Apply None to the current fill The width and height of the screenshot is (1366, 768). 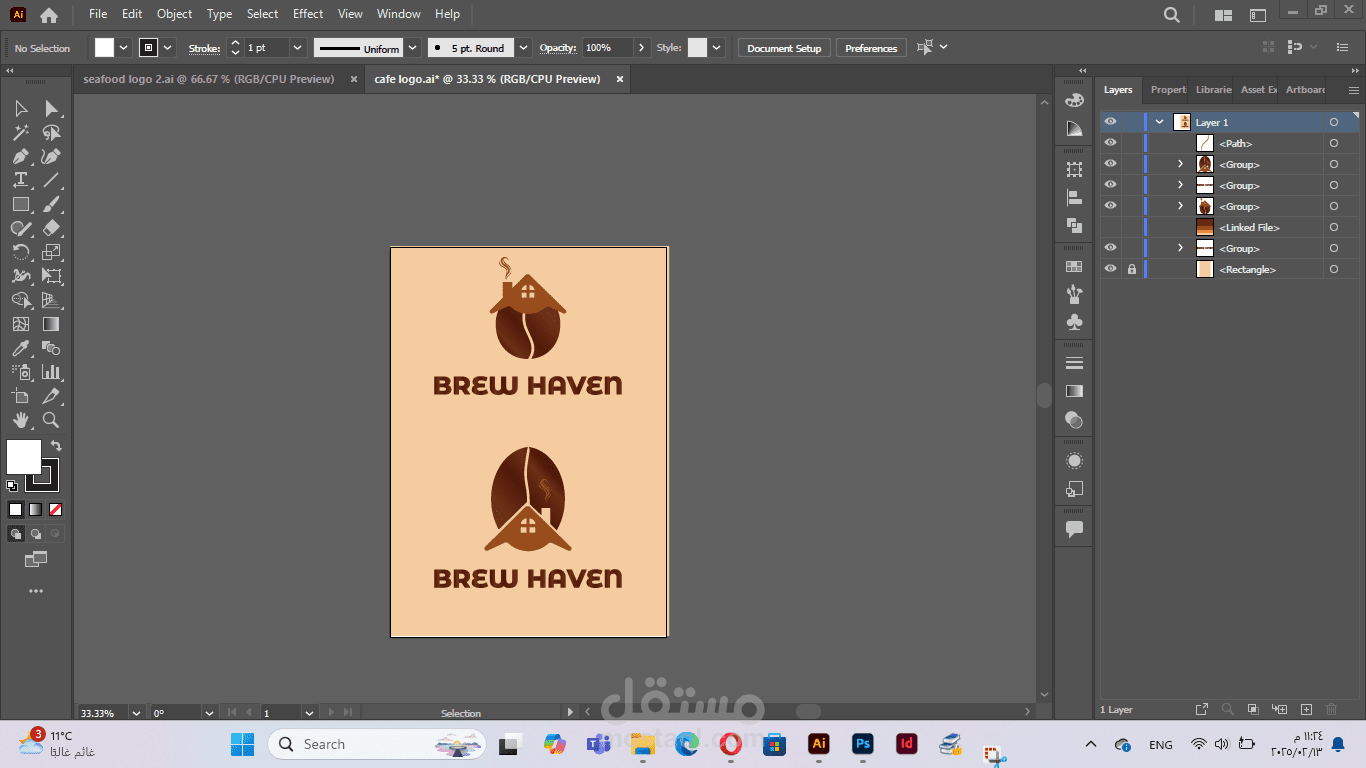pos(56,509)
